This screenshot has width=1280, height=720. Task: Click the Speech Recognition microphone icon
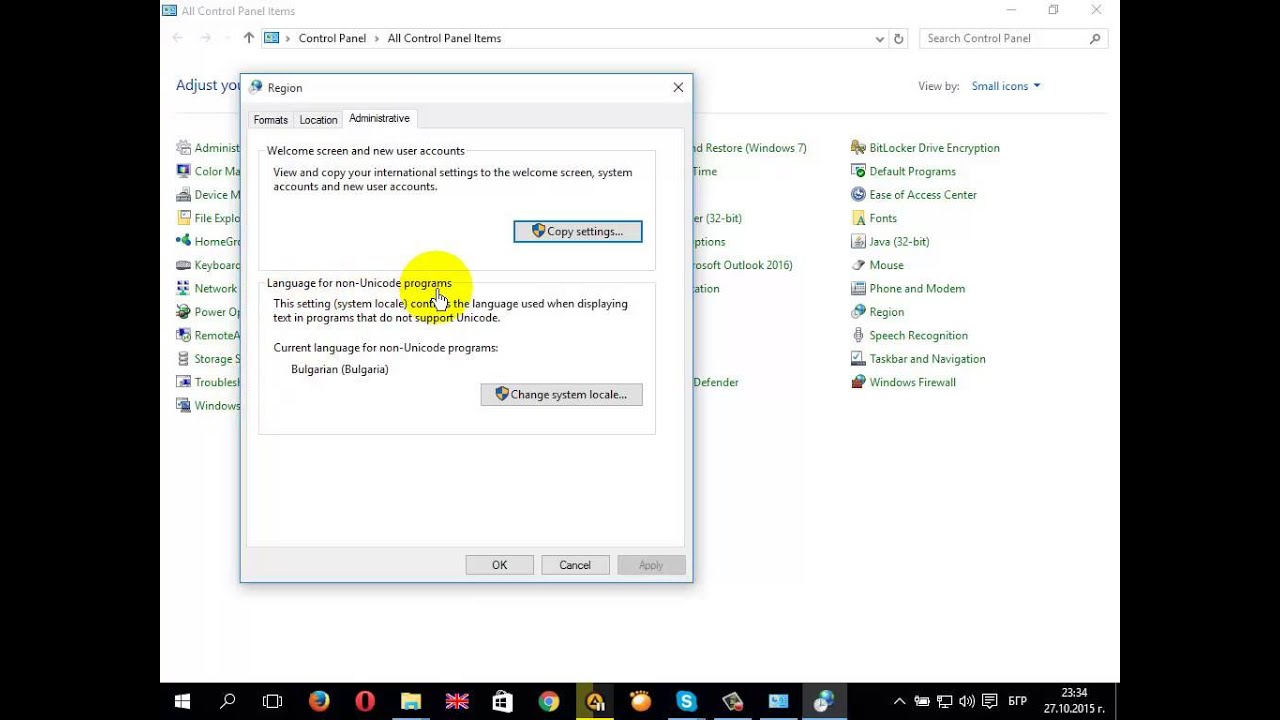(x=858, y=336)
